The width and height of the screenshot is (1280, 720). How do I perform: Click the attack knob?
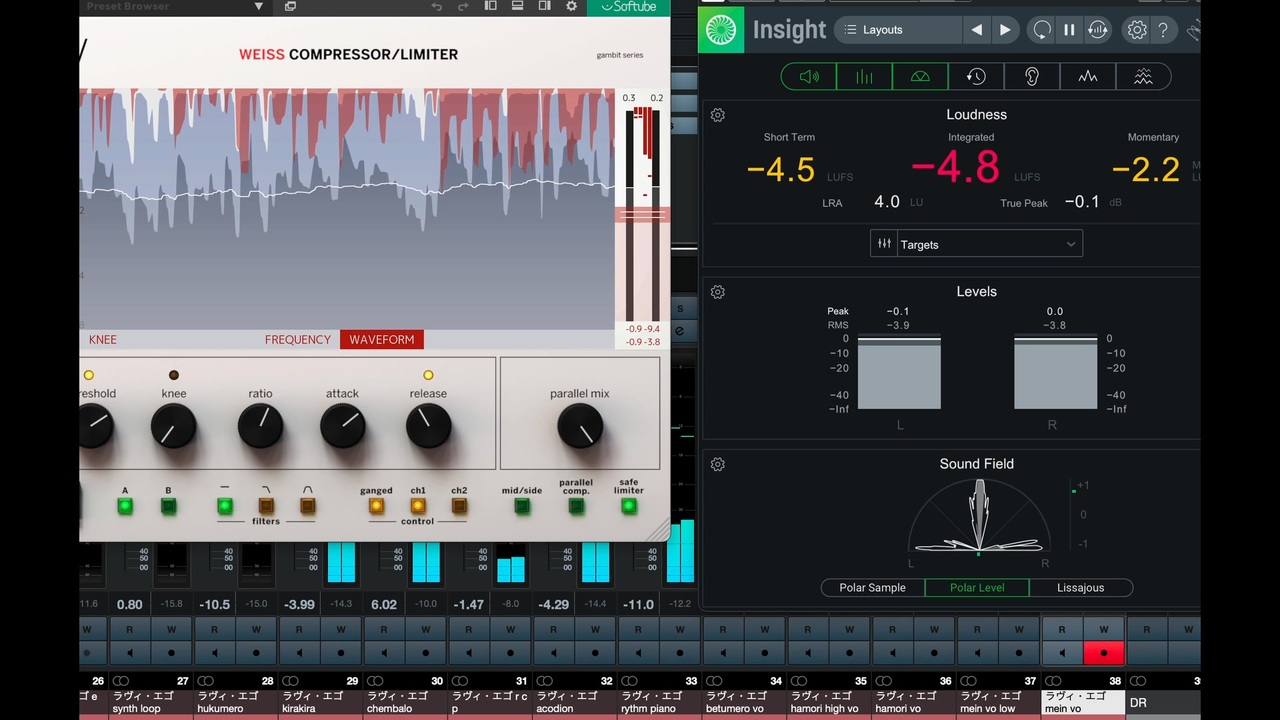(342, 427)
